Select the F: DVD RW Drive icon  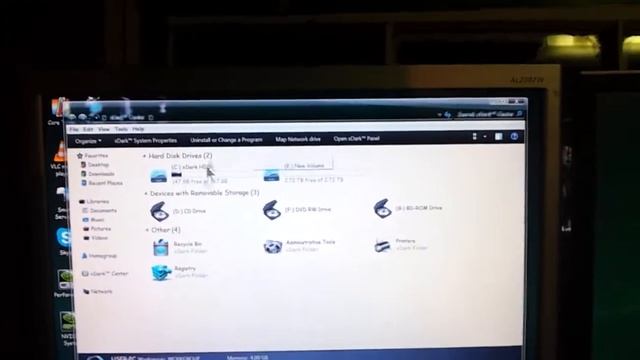(271, 210)
